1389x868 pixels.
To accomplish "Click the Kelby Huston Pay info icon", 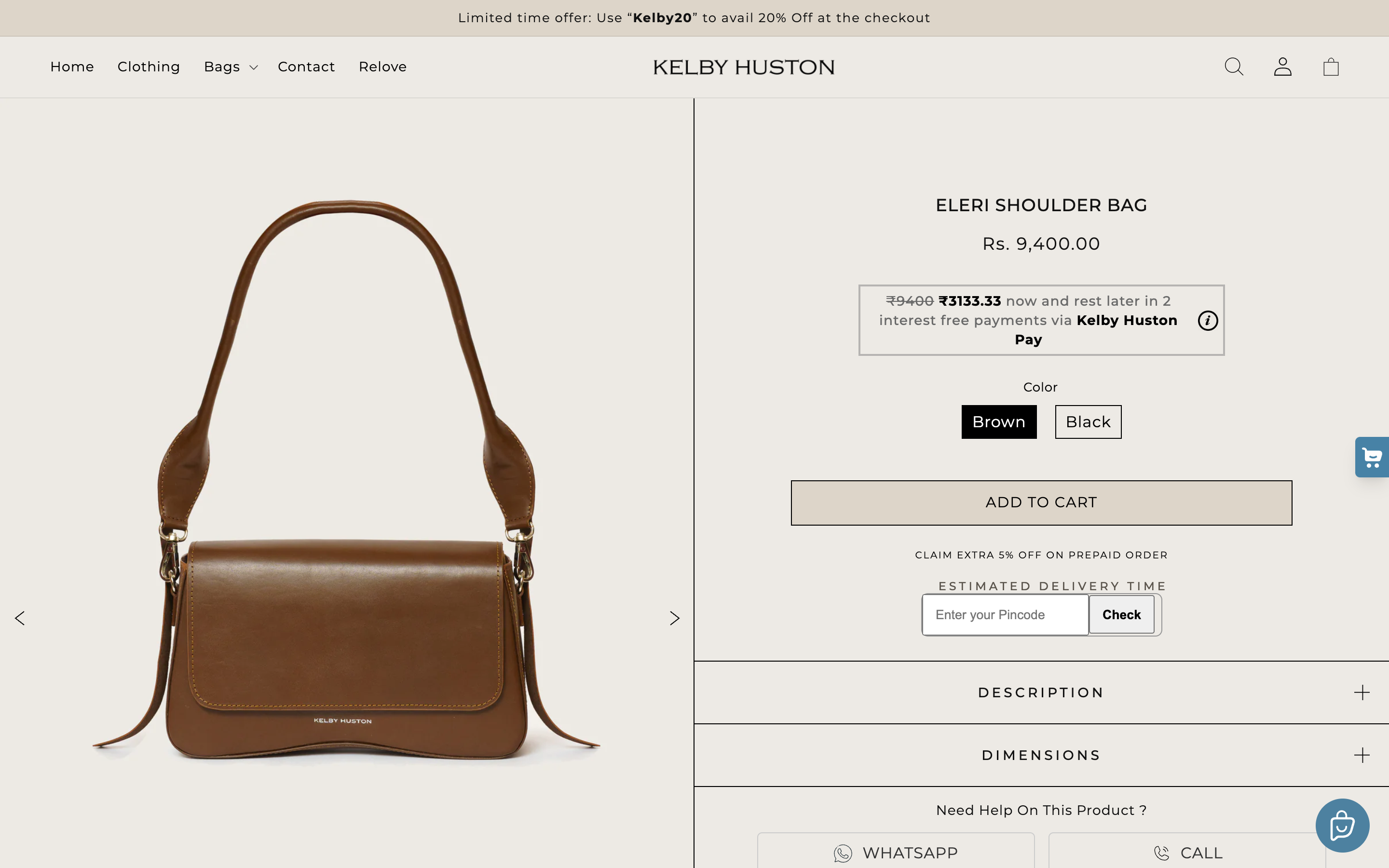I will [1208, 320].
